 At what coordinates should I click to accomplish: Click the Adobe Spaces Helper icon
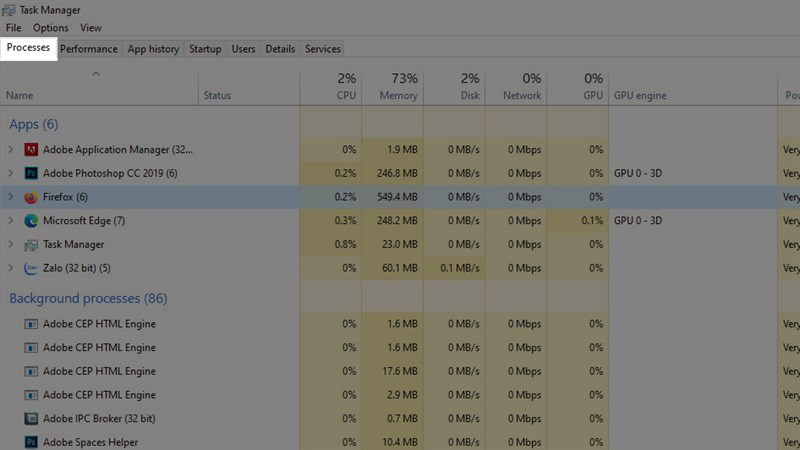pyautogui.click(x=31, y=442)
